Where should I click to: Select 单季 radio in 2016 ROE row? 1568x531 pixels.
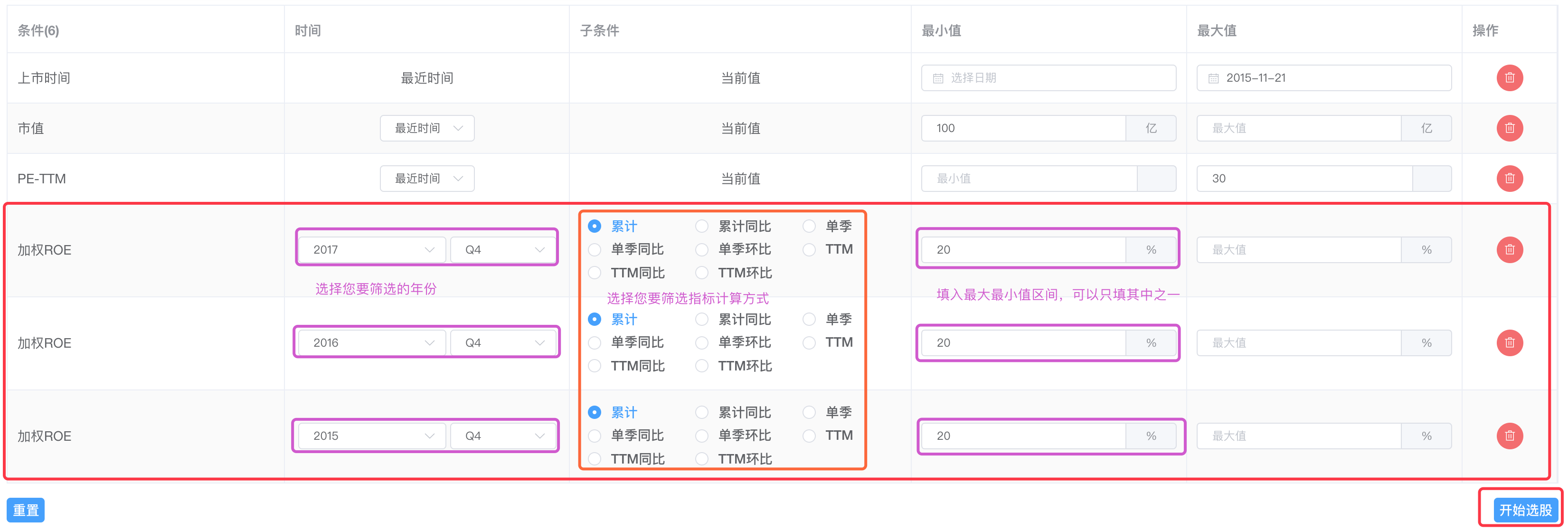coord(809,320)
